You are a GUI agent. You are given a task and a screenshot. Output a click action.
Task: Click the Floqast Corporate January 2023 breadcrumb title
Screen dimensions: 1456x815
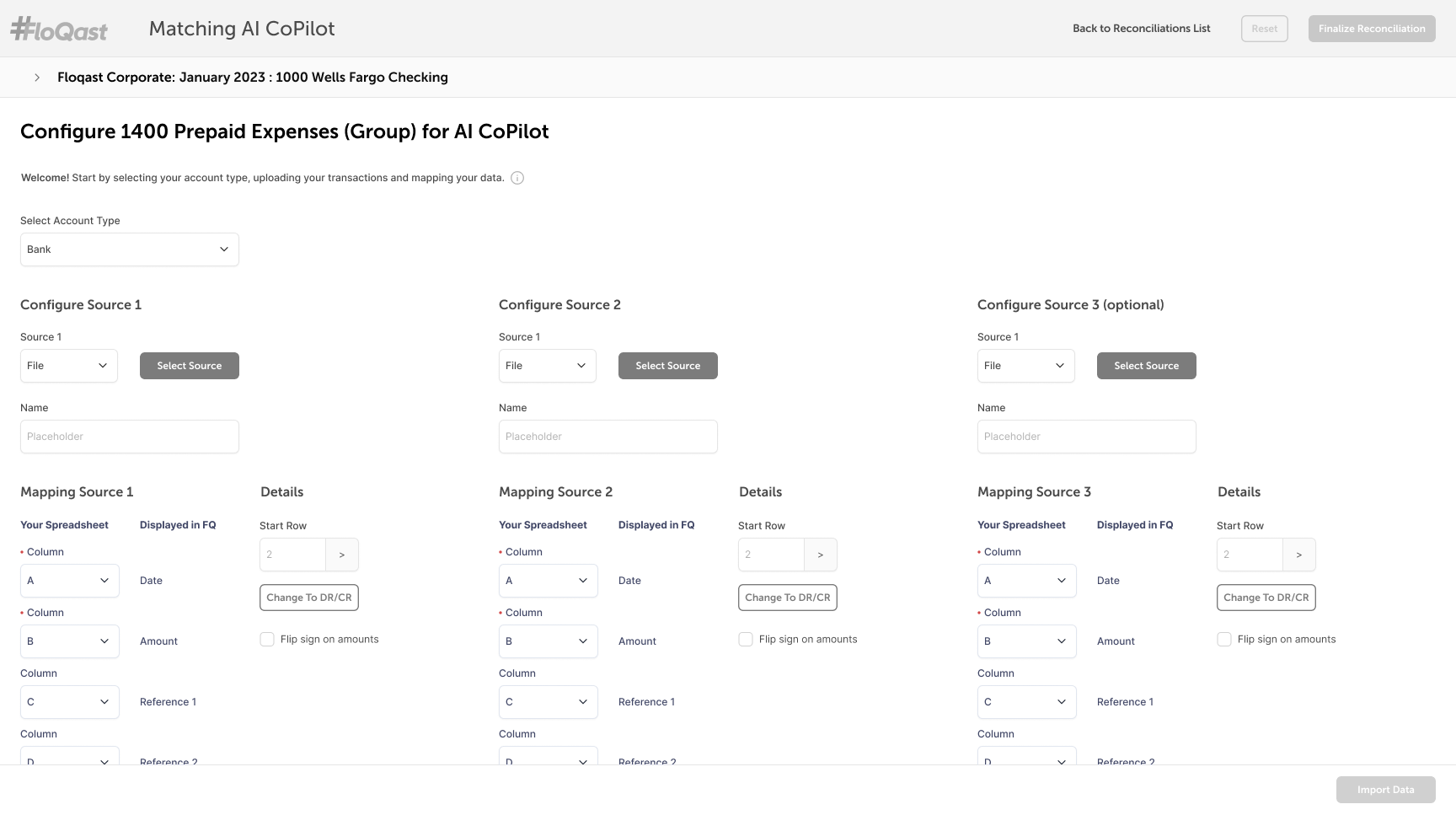(x=253, y=78)
